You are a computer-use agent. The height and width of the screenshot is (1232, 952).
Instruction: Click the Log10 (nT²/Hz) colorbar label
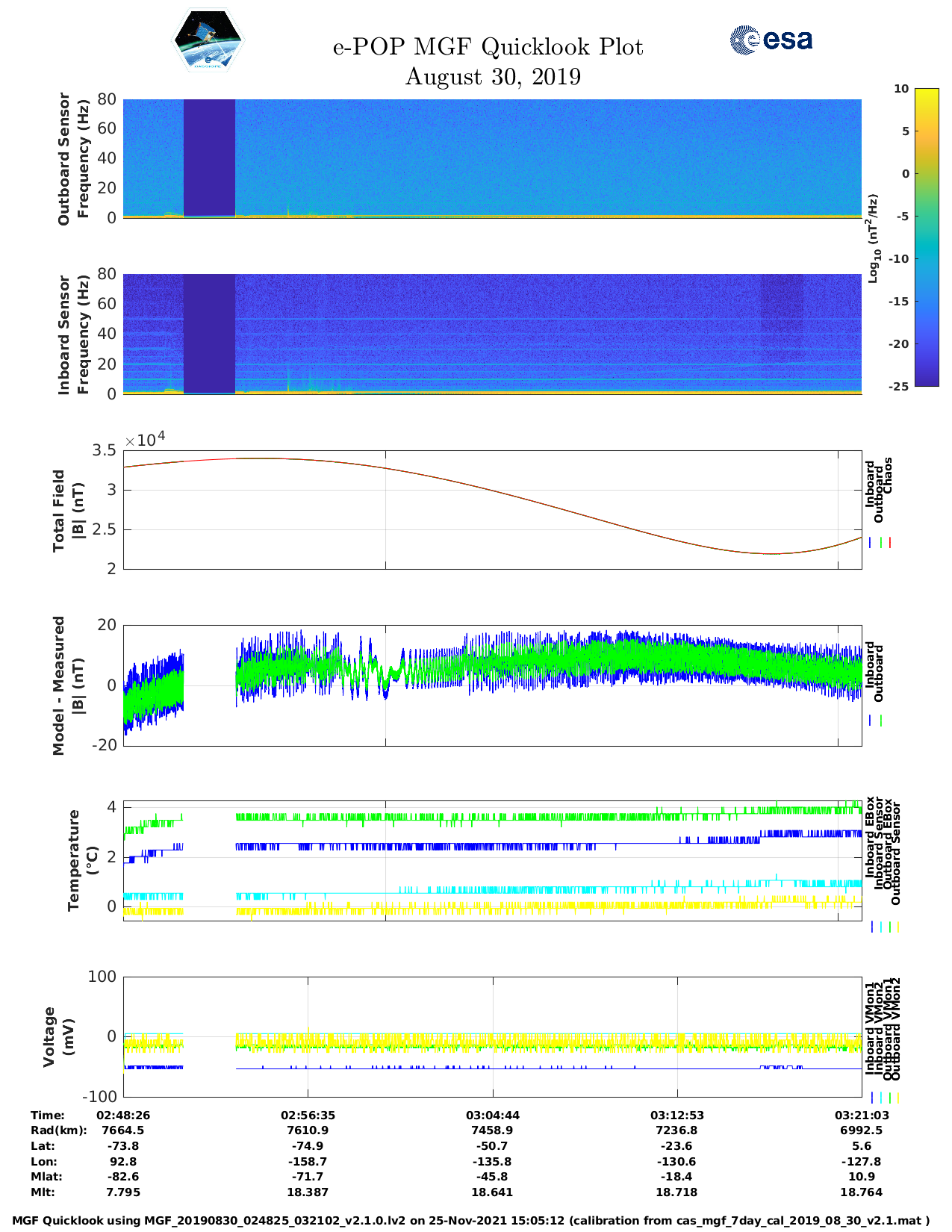[x=873, y=238]
